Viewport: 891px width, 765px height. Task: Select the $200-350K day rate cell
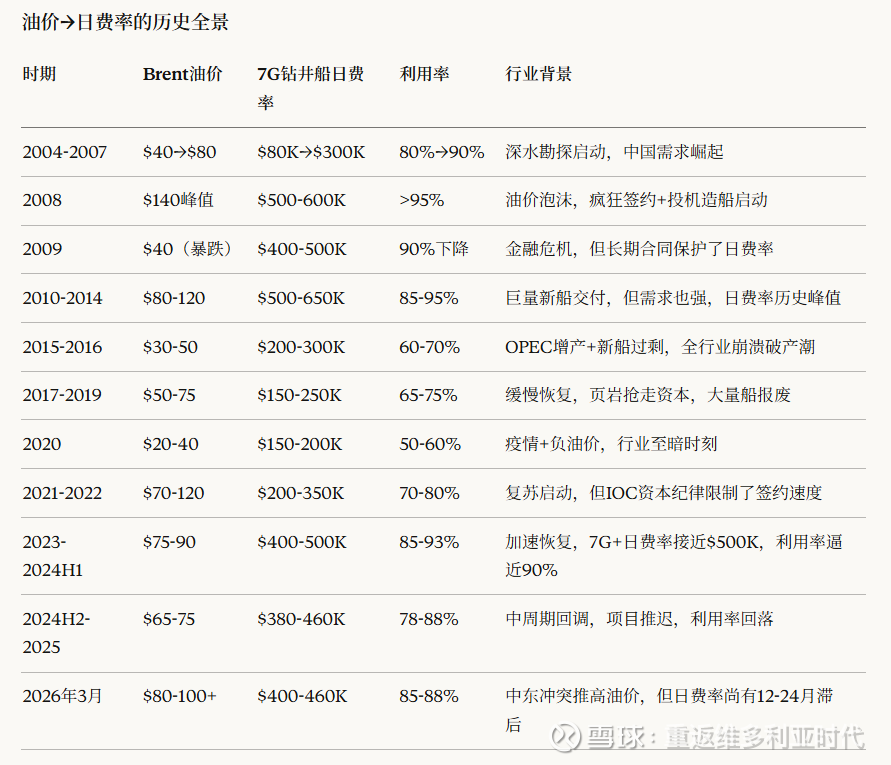(x=301, y=493)
